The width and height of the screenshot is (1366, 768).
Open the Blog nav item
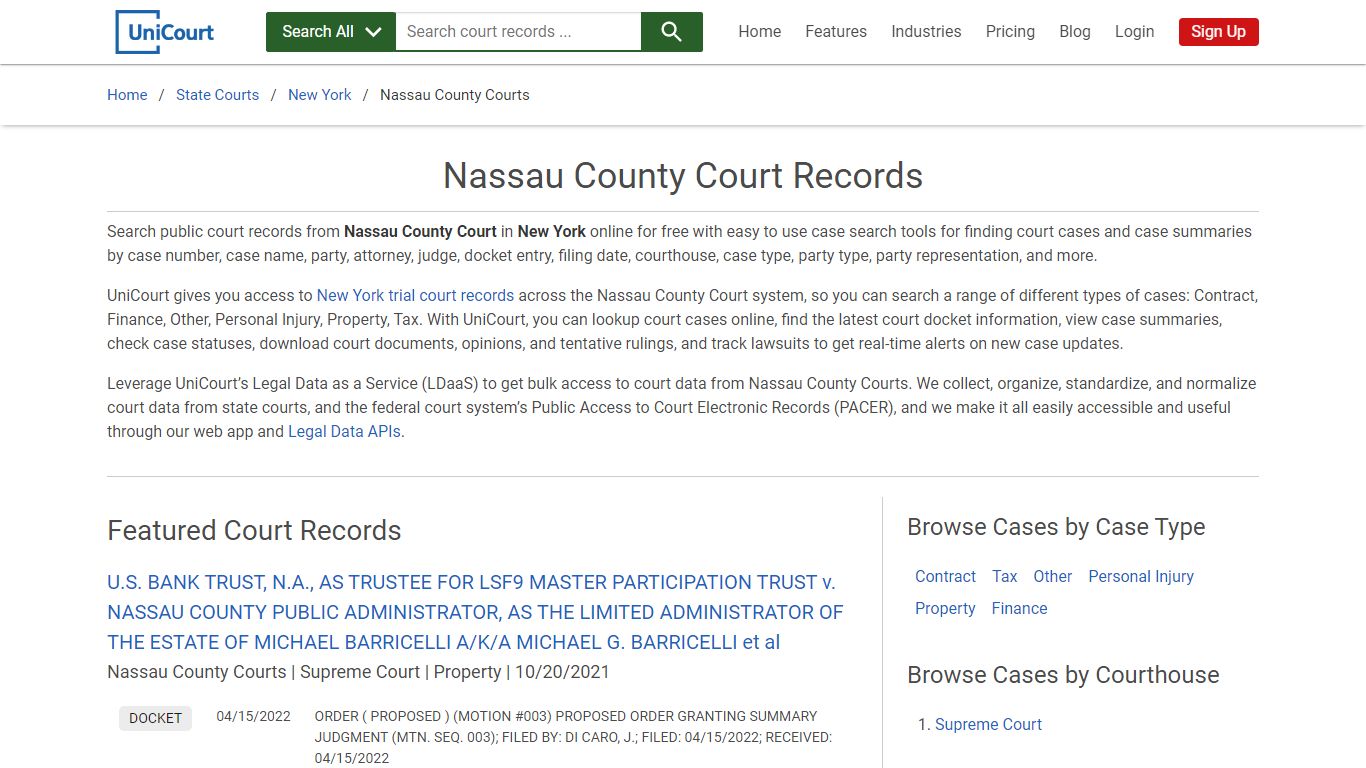tap(1075, 32)
